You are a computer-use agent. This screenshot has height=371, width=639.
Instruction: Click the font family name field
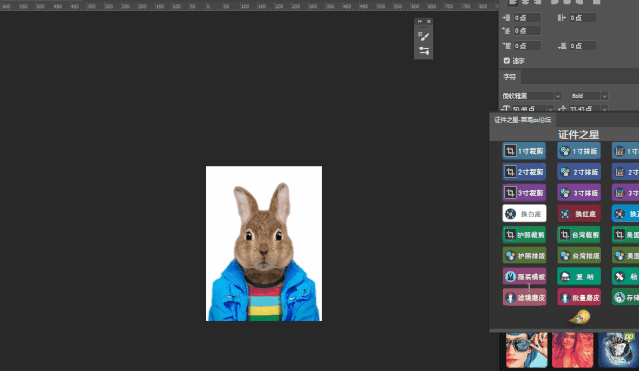point(528,96)
